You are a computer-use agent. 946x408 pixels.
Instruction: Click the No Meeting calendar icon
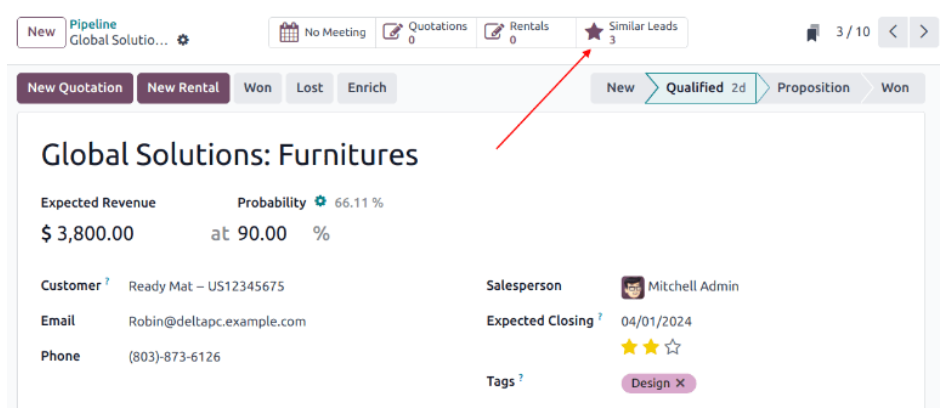[x=288, y=32]
